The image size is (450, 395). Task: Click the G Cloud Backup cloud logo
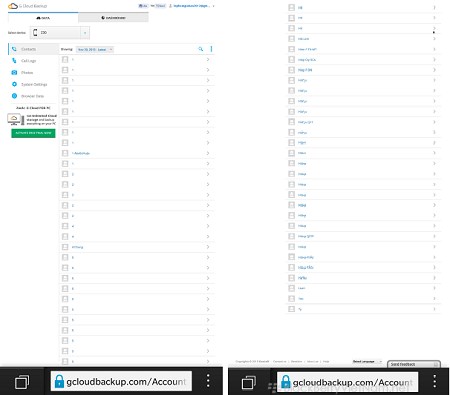(x=13, y=6)
